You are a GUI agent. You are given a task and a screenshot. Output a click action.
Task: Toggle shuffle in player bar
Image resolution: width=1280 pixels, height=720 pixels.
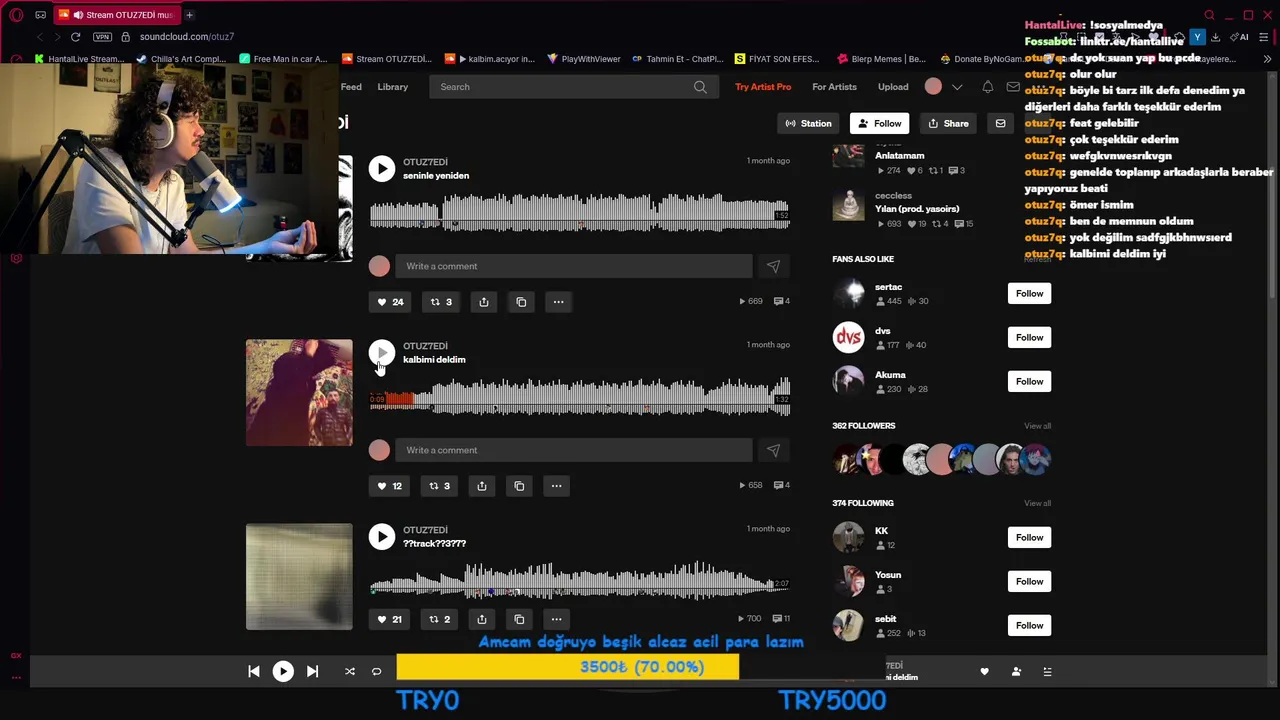pyautogui.click(x=349, y=672)
